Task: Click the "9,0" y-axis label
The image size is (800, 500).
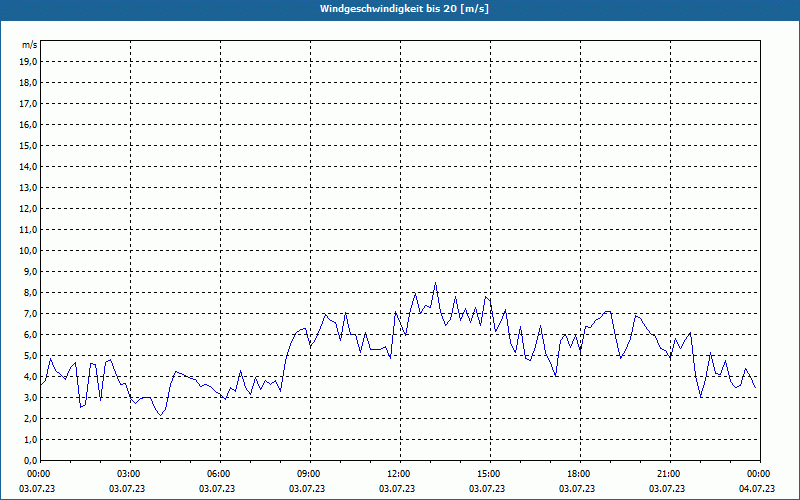Action: coord(31,271)
